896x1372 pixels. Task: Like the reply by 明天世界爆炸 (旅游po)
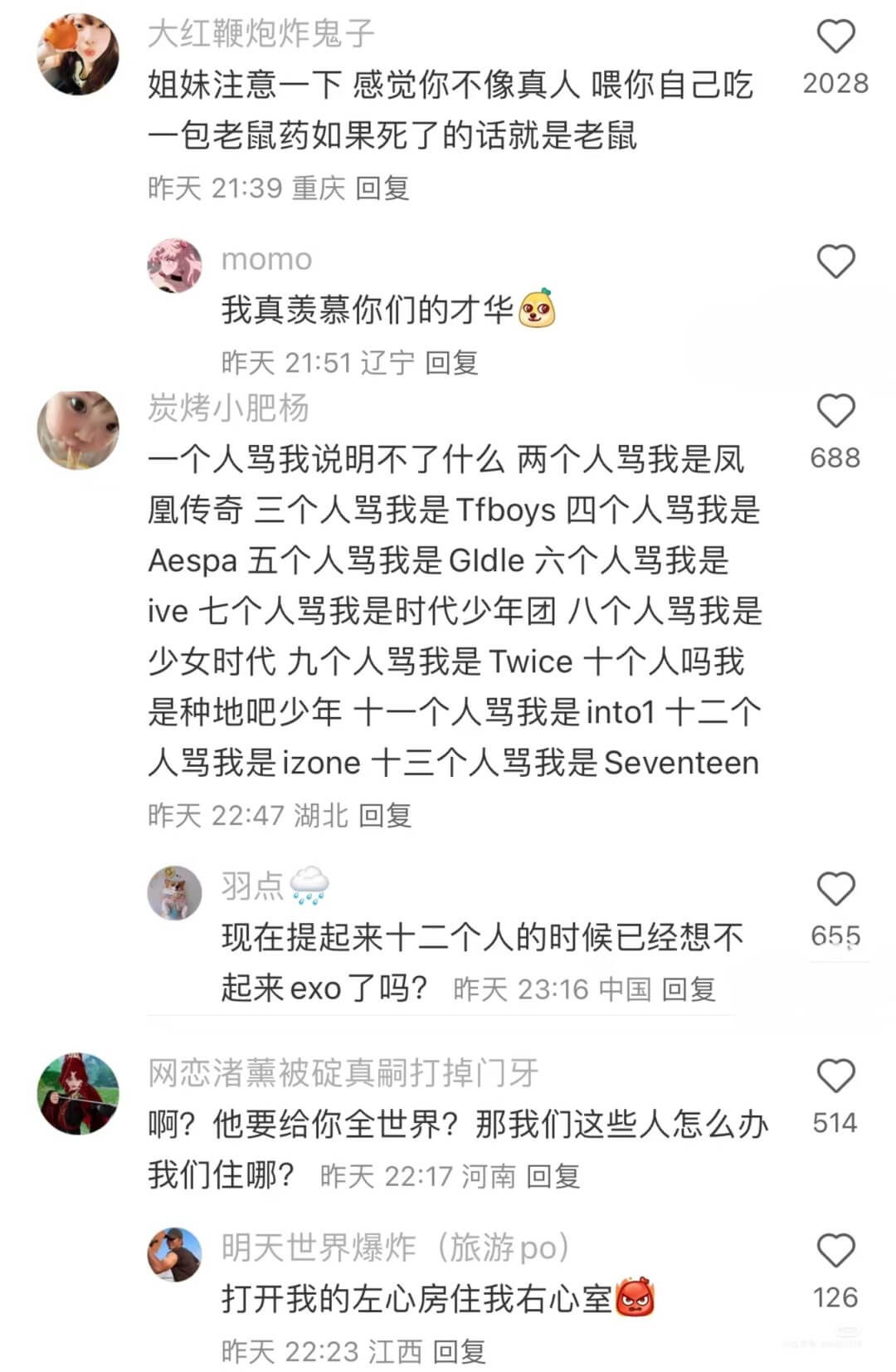point(835,1250)
